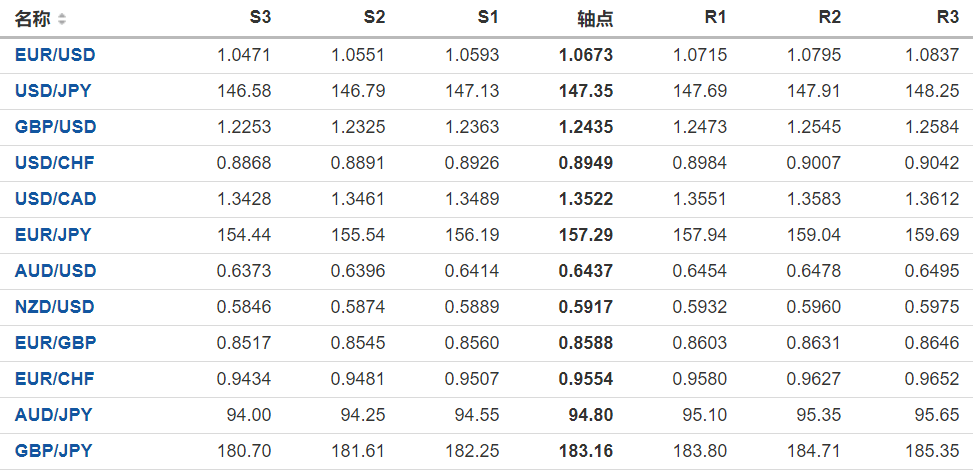The height and width of the screenshot is (475, 973).
Task: Select the EUR/USD pivot value 1.0673
Action: [586, 55]
